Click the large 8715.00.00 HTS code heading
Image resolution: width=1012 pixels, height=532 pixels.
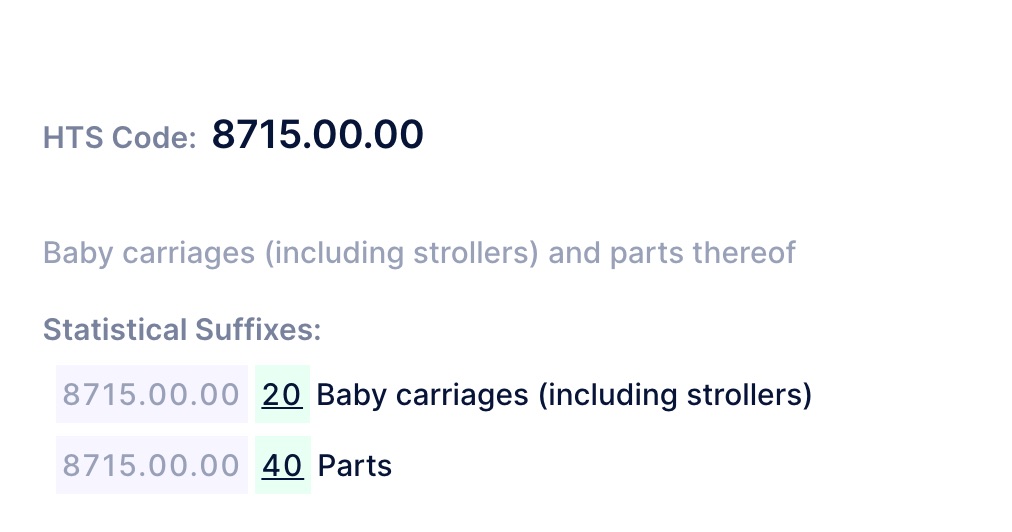click(x=318, y=135)
